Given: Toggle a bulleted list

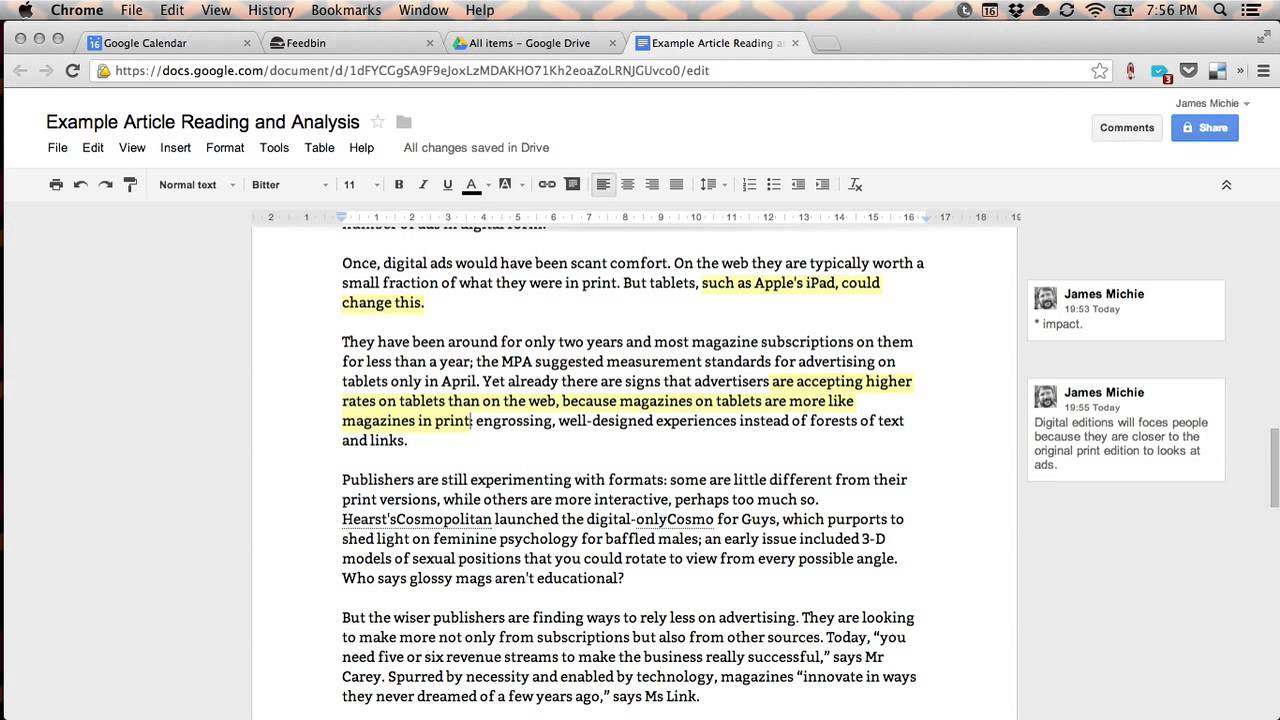Looking at the screenshot, I should click(773, 184).
